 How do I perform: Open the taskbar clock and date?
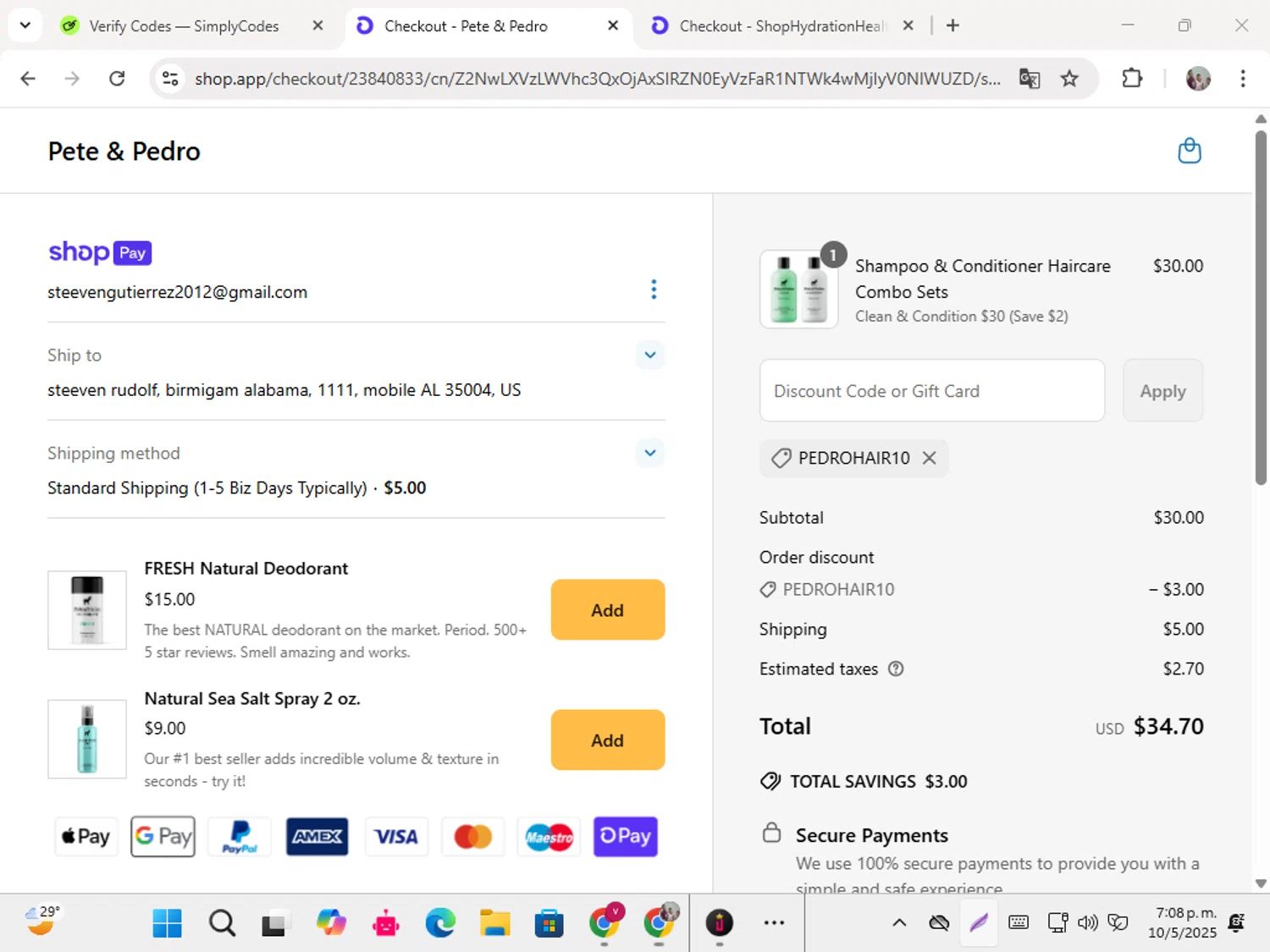pos(1183,923)
